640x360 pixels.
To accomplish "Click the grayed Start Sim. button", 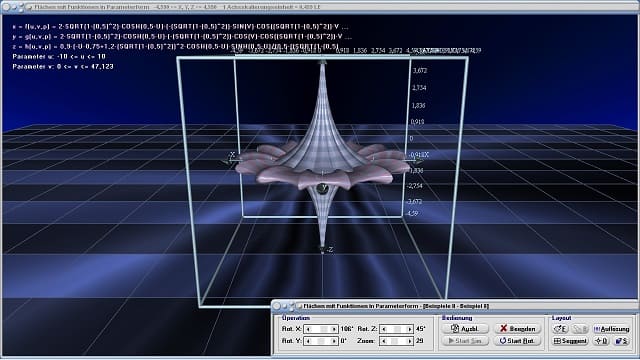I will pos(464,340).
